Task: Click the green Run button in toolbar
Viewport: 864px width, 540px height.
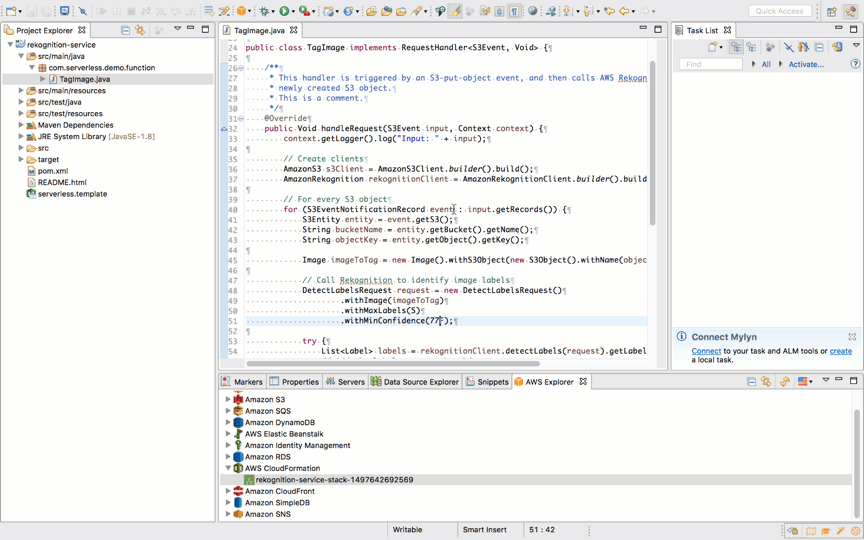Action: click(285, 11)
